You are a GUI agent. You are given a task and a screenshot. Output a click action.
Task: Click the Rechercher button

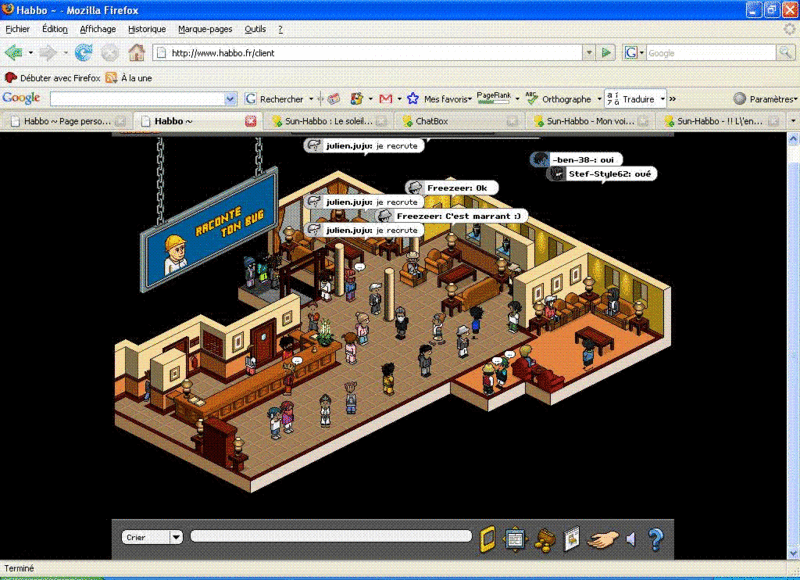point(274,99)
